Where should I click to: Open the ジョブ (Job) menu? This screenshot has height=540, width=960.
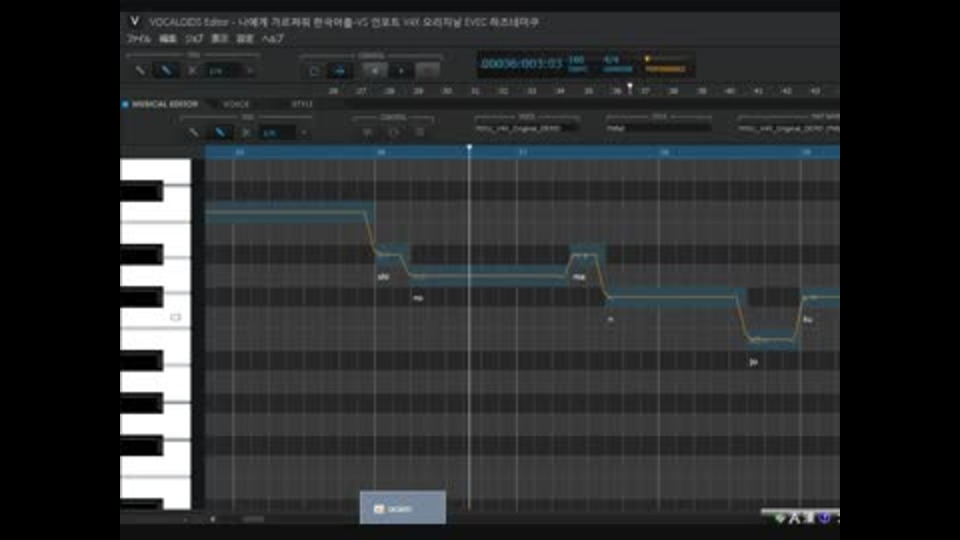[x=194, y=39]
